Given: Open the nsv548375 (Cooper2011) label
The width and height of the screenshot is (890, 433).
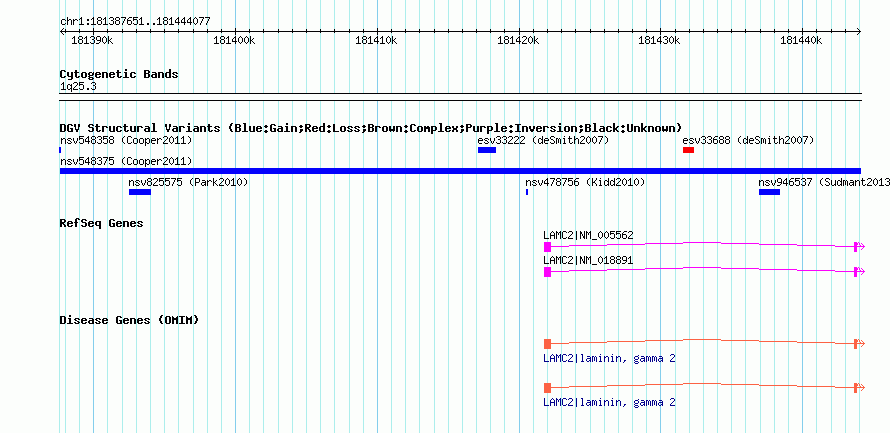Looking at the screenshot, I should point(126,161).
